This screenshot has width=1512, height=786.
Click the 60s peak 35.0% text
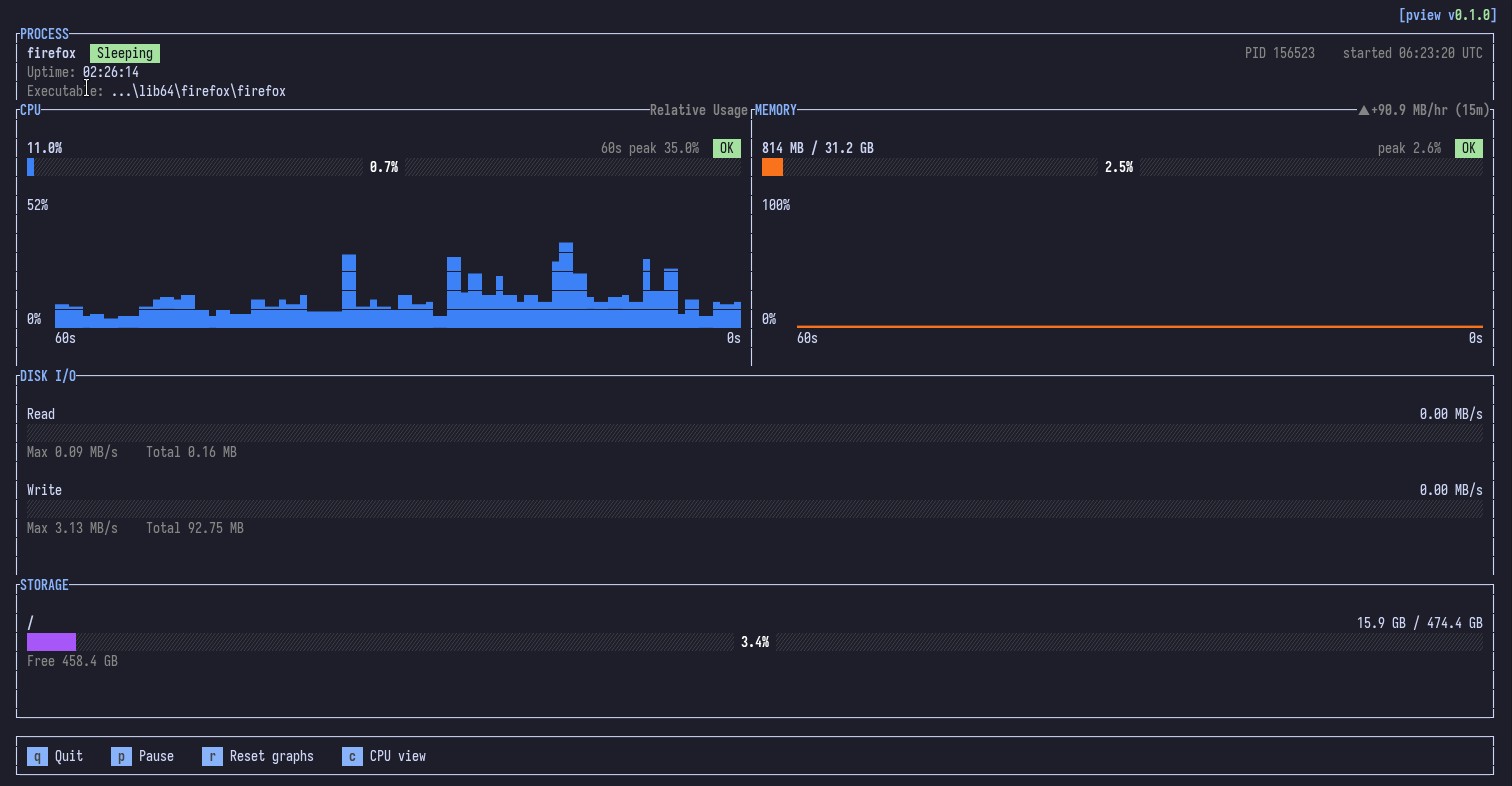[650, 148]
